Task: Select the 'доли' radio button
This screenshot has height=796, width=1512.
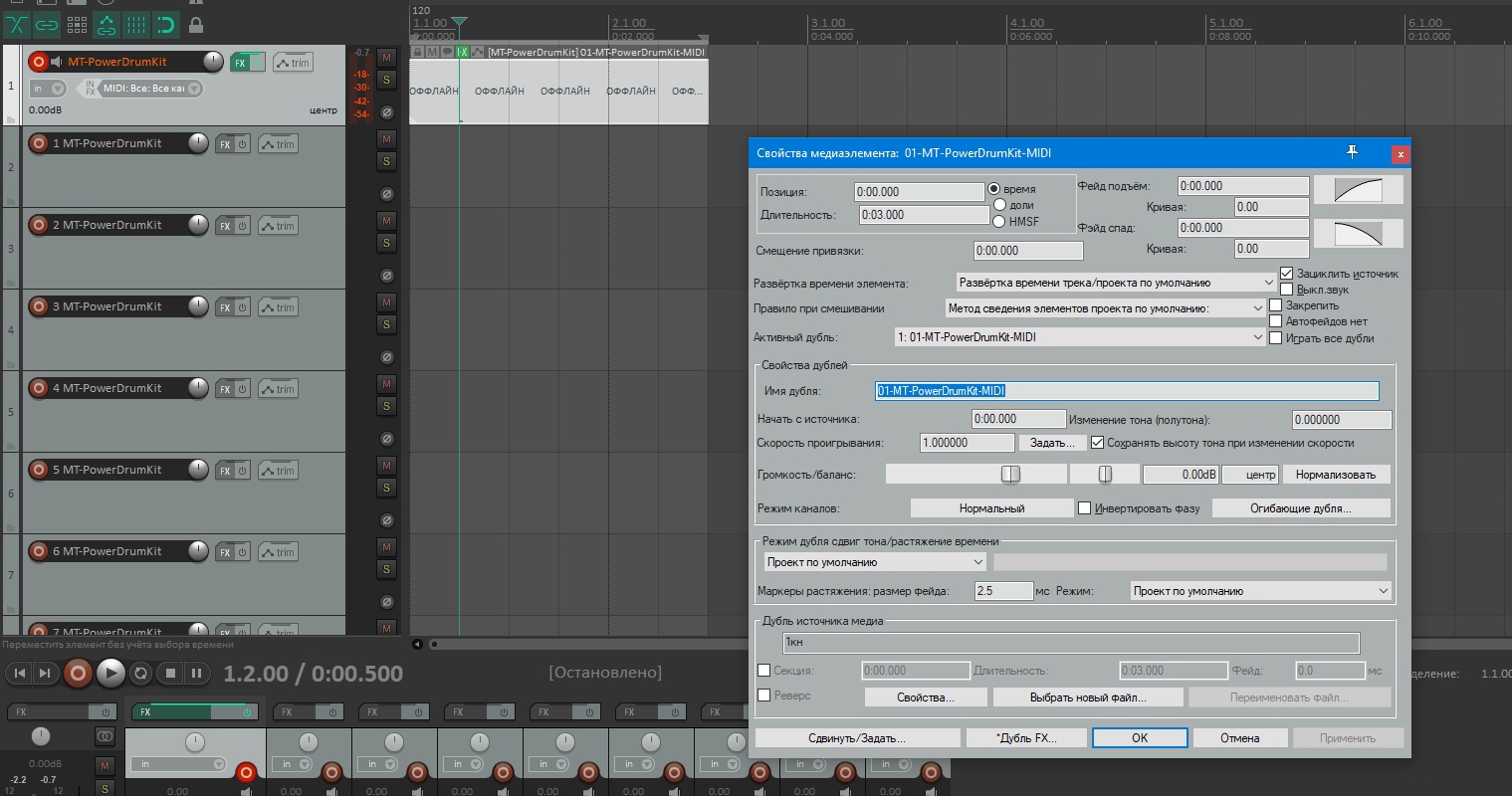Action: tap(999, 205)
